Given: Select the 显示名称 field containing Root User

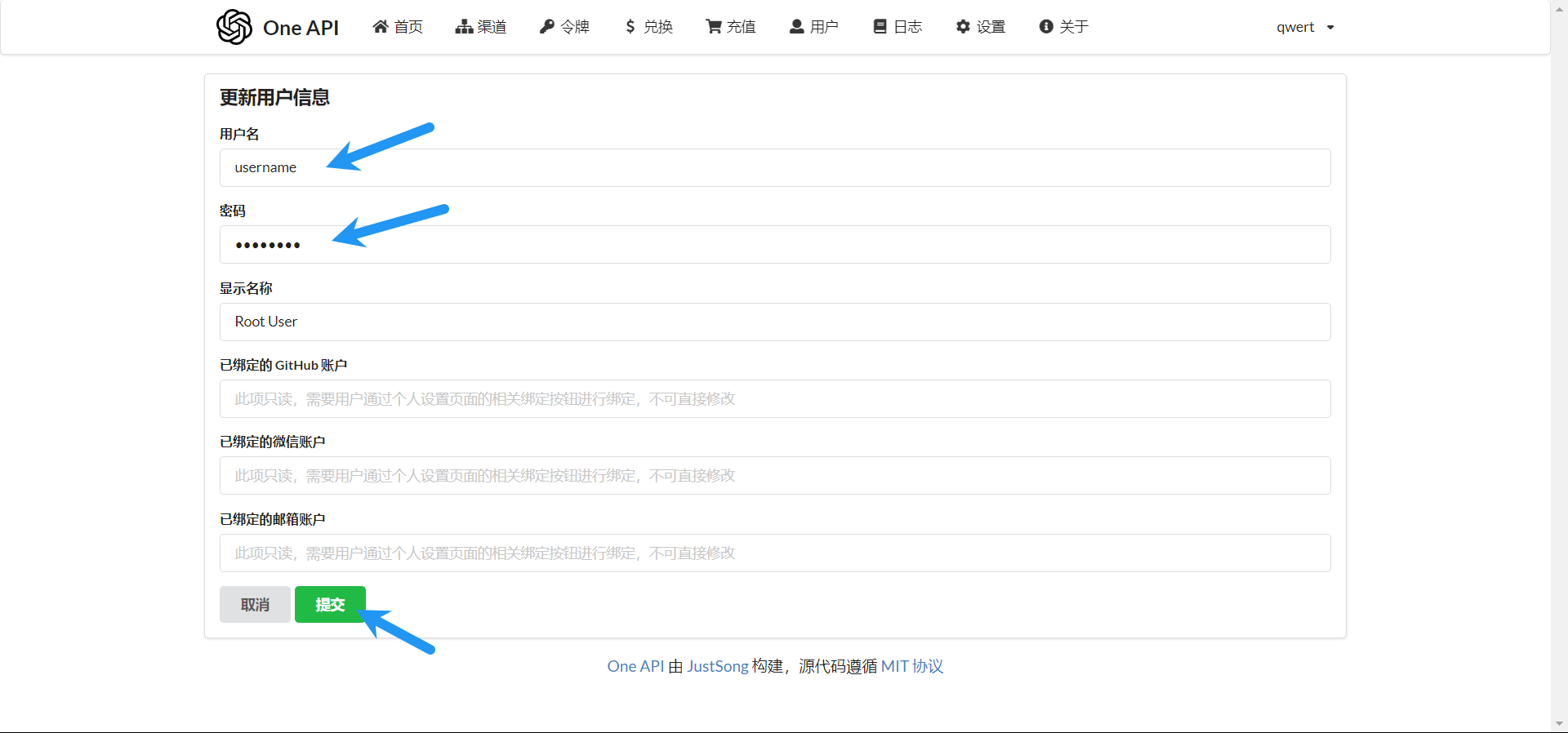Looking at the screenshot, I should click(774, 322).
